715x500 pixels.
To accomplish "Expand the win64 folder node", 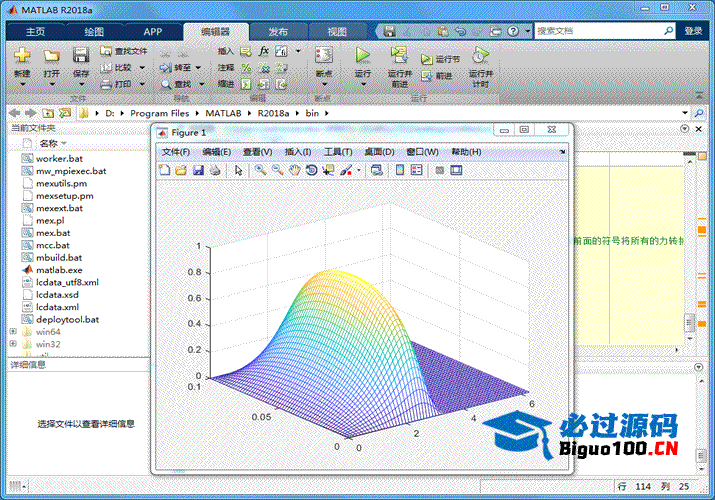I will pos(13,331).
